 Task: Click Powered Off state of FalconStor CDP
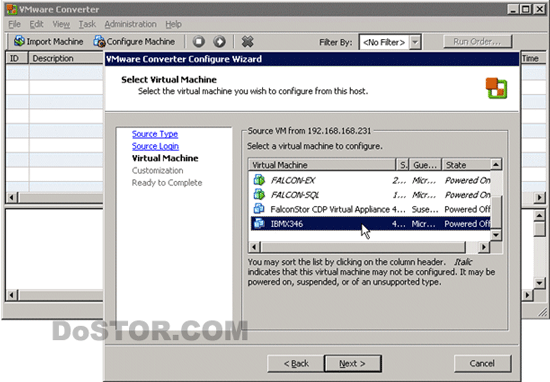467,209
